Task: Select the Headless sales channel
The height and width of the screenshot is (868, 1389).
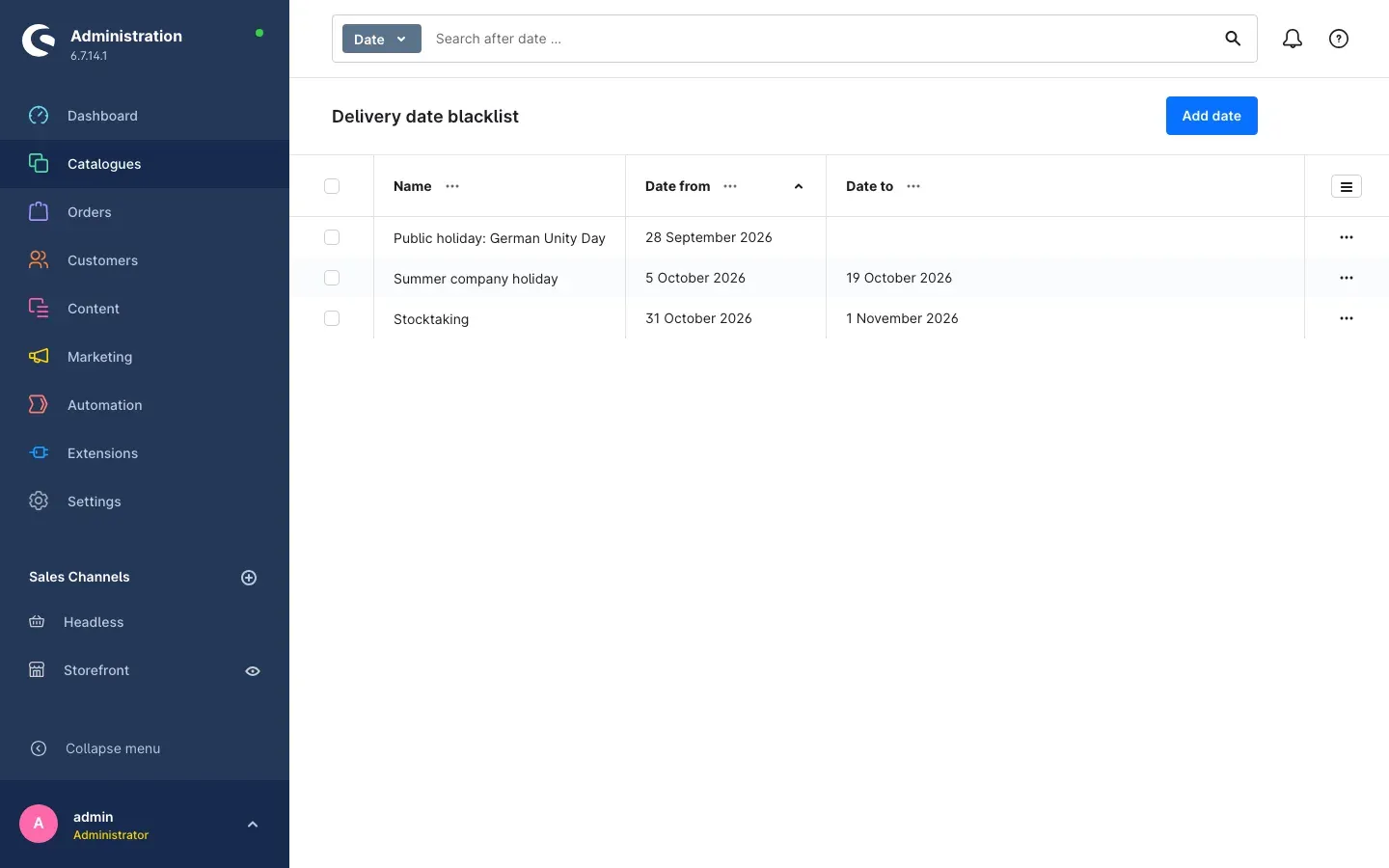Action: coord(94,622)
